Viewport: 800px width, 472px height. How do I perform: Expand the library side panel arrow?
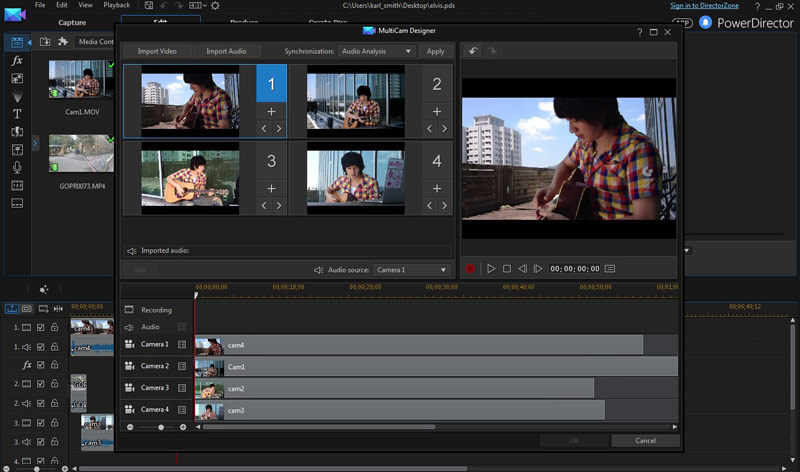click(35, 143)
